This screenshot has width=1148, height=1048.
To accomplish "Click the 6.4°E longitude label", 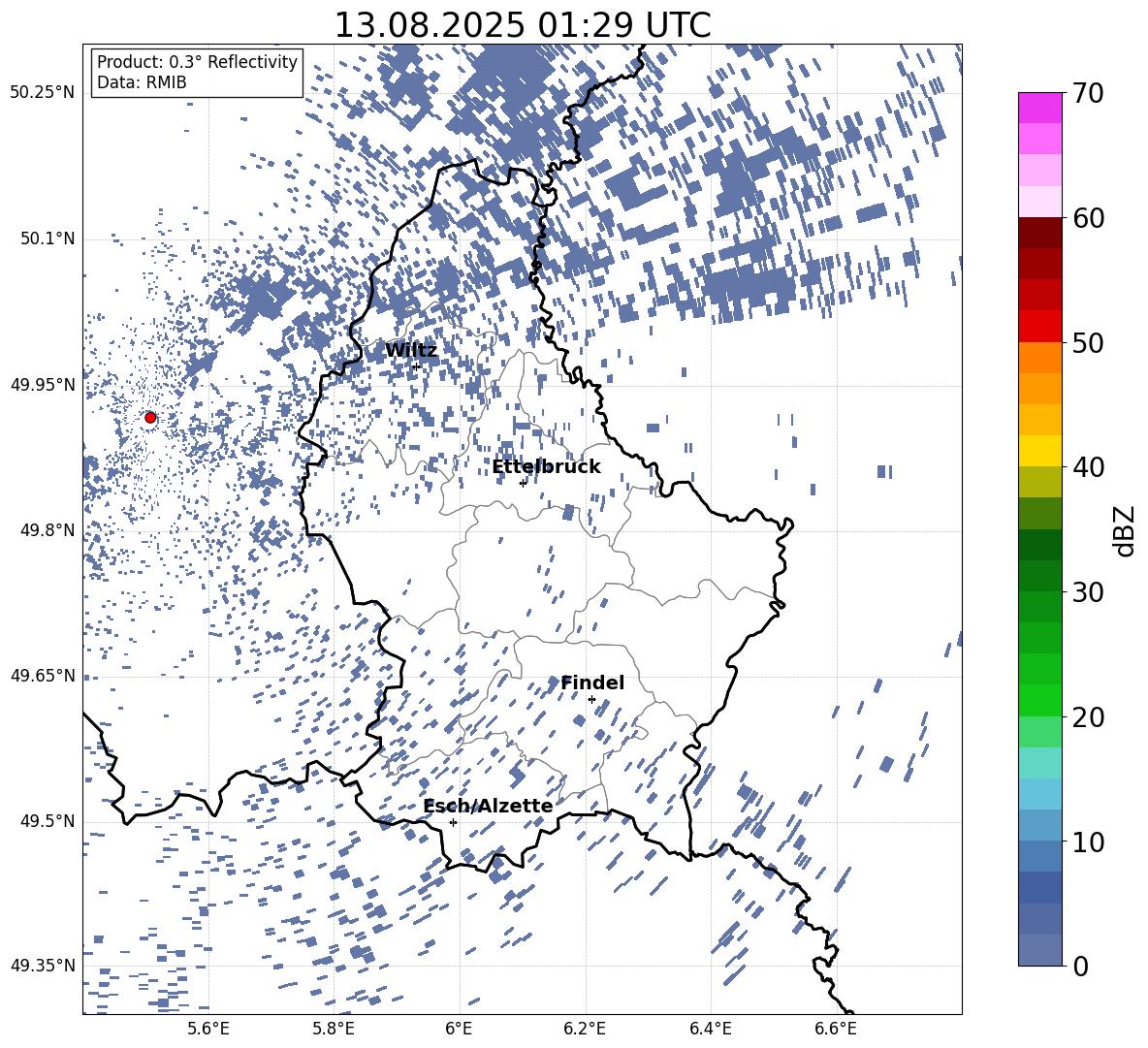I will 710,1029.
